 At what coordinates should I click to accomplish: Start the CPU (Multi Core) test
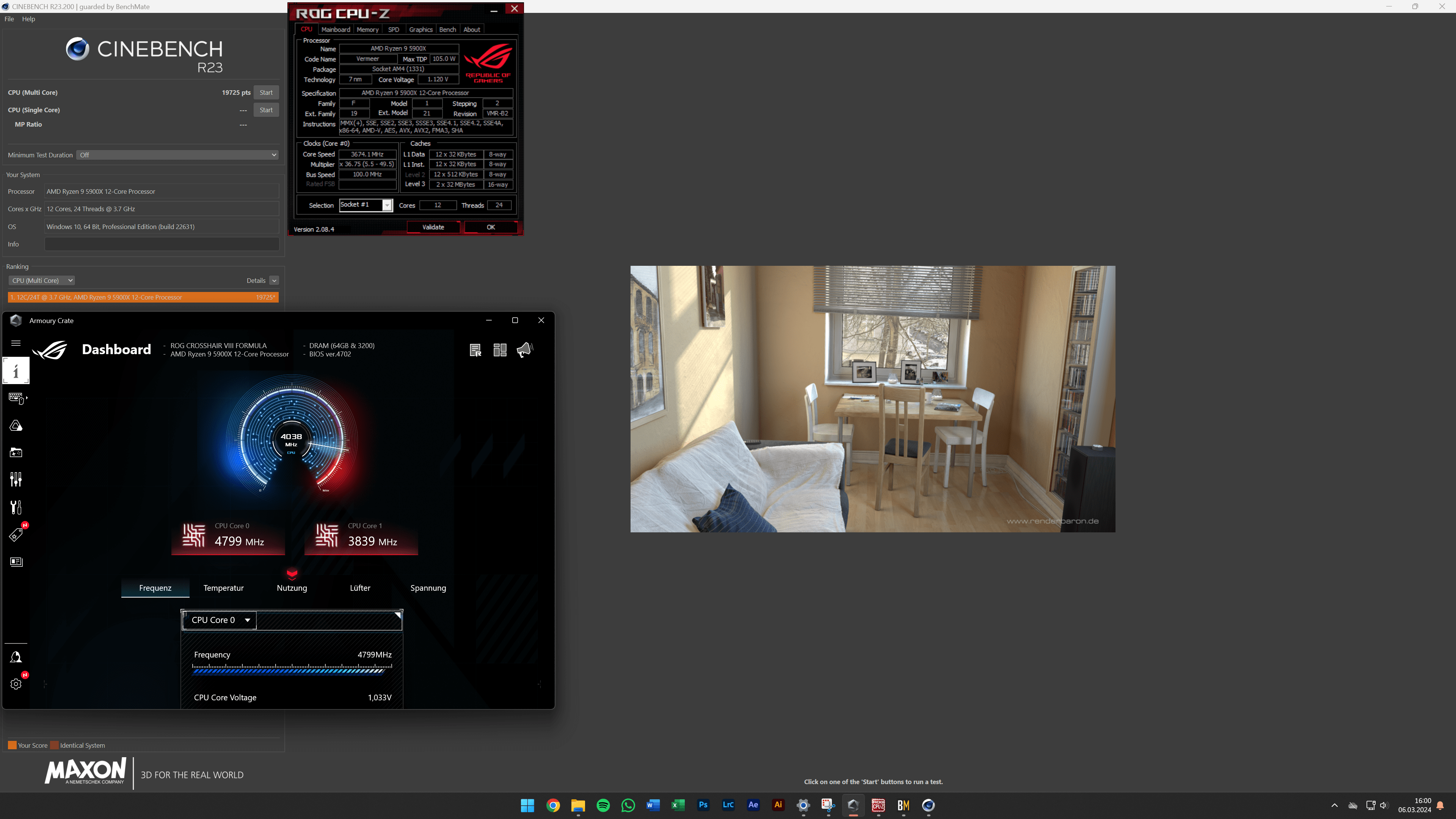[x=266, y=92]
